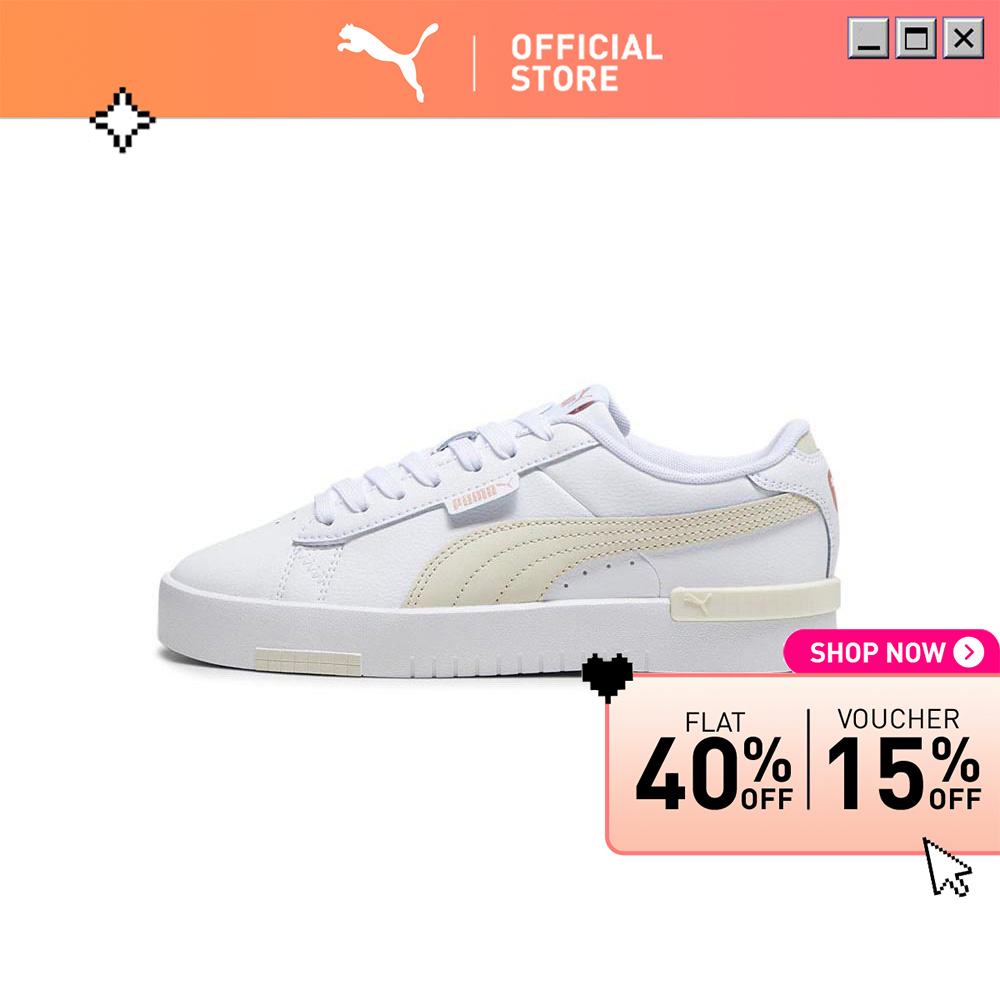
Task: Click the Puma leaping cat logo
Action: click(x=388, y=61)
